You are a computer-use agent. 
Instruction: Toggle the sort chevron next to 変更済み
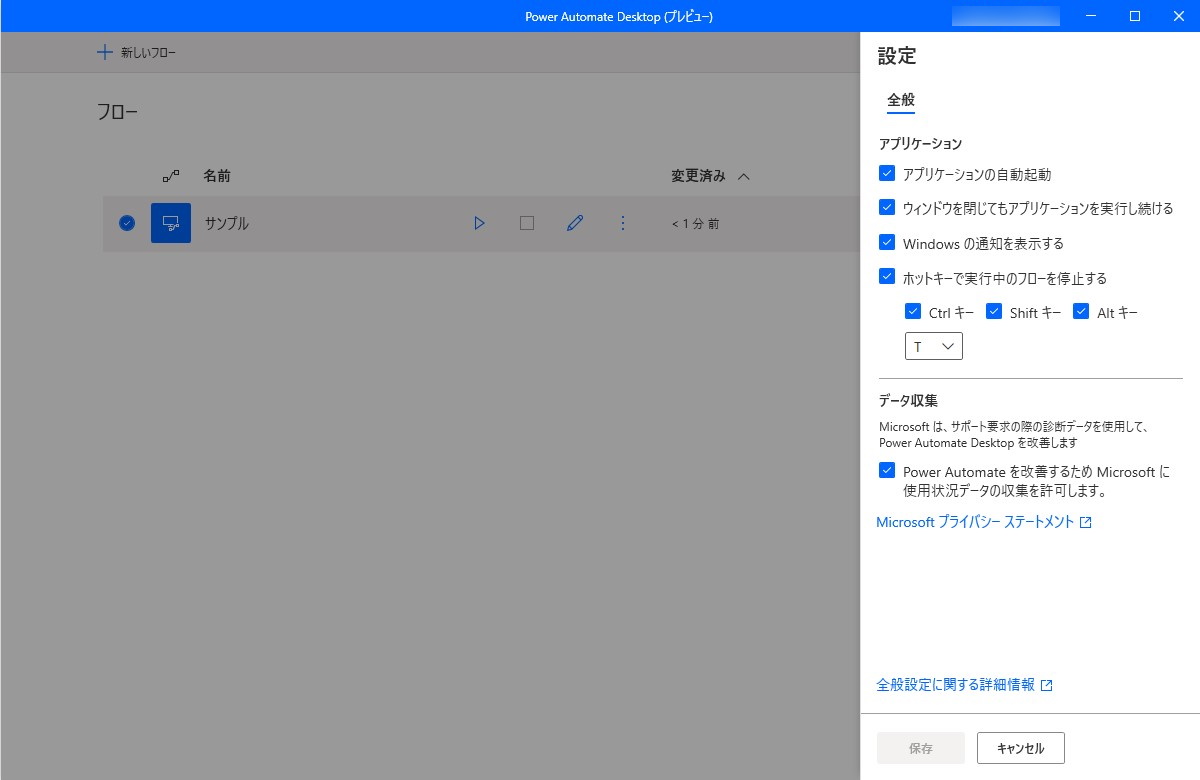[743, 175]
